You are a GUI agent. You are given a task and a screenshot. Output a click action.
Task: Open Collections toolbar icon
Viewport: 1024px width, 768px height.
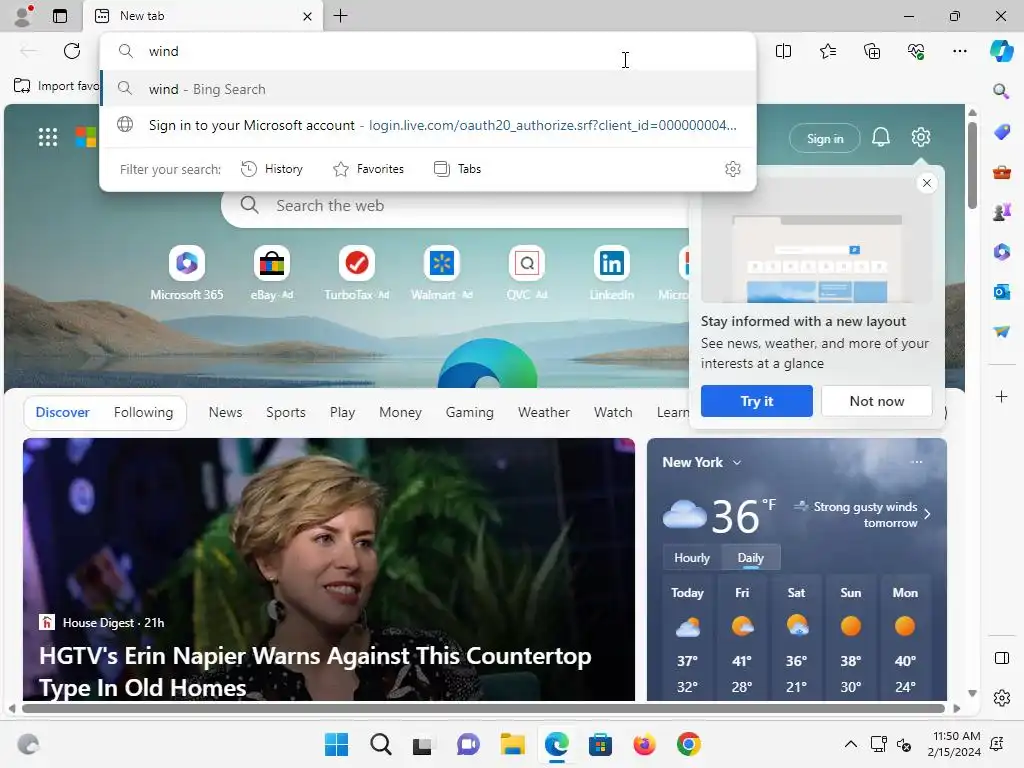872,51
